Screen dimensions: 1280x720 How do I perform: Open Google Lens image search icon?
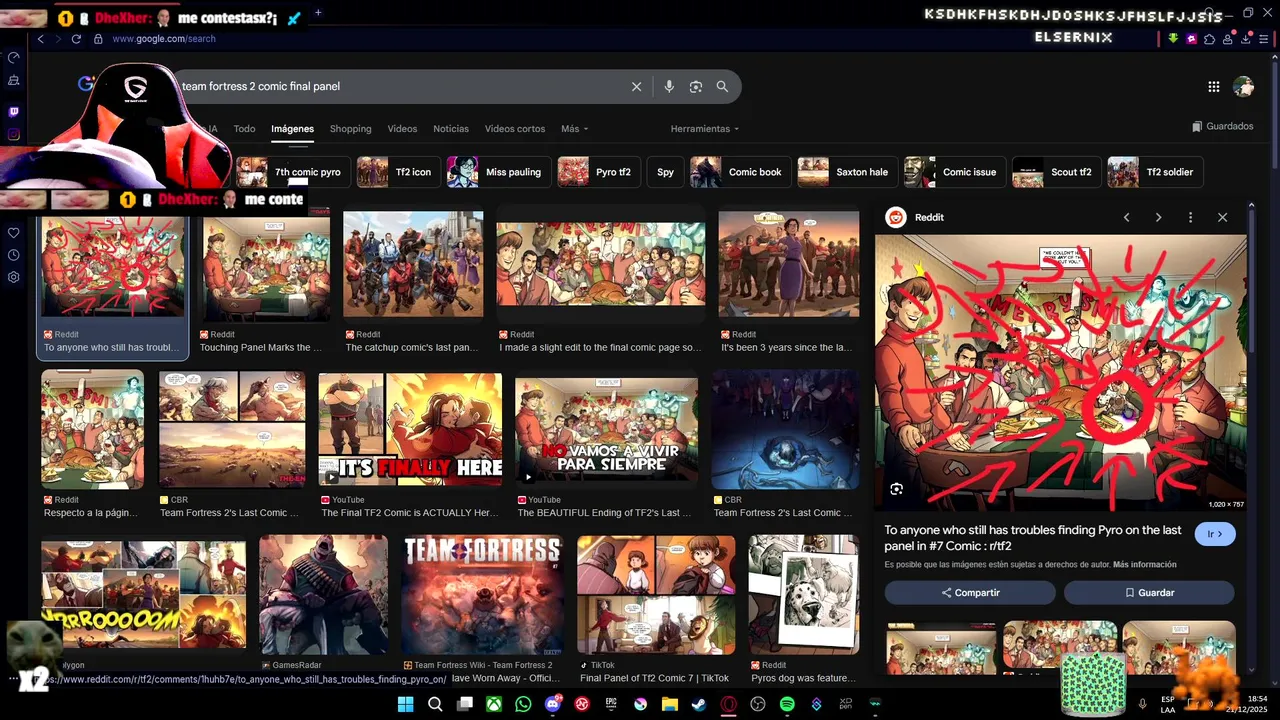696,87
